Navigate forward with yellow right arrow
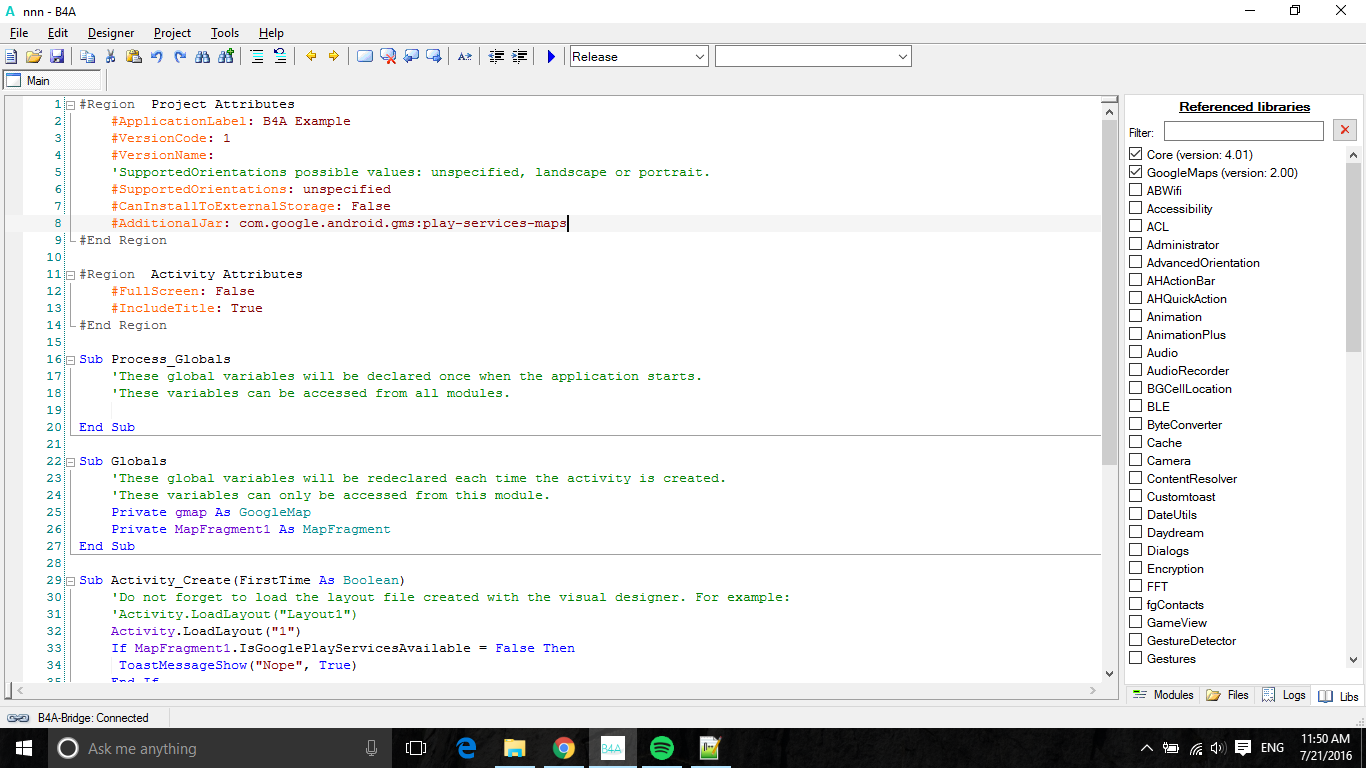Viewport: 1366px width, 768px height. 334,57
